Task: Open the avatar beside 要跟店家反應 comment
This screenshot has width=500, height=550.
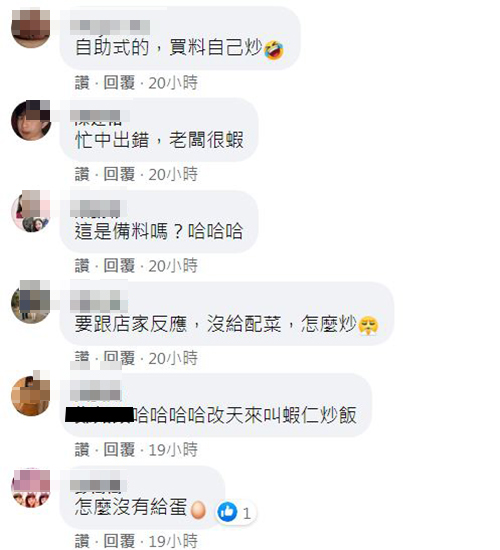Action: pos(31,302)
